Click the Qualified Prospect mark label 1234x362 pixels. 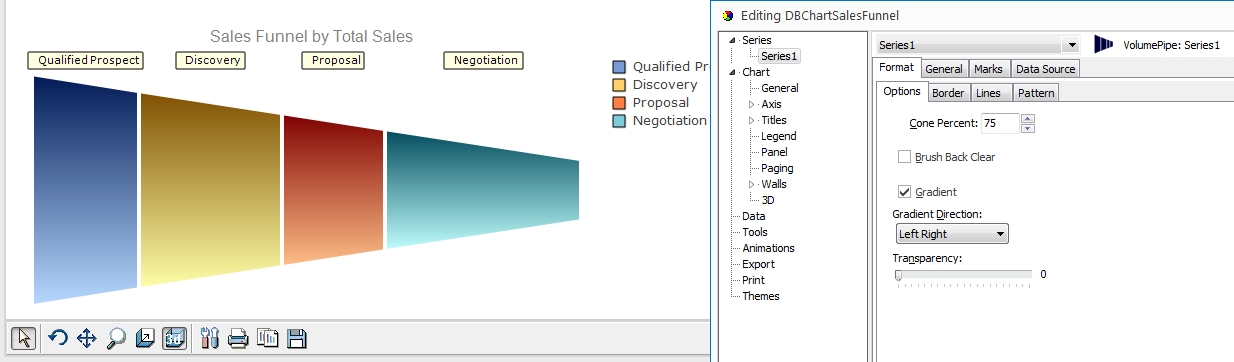[86, 60]
